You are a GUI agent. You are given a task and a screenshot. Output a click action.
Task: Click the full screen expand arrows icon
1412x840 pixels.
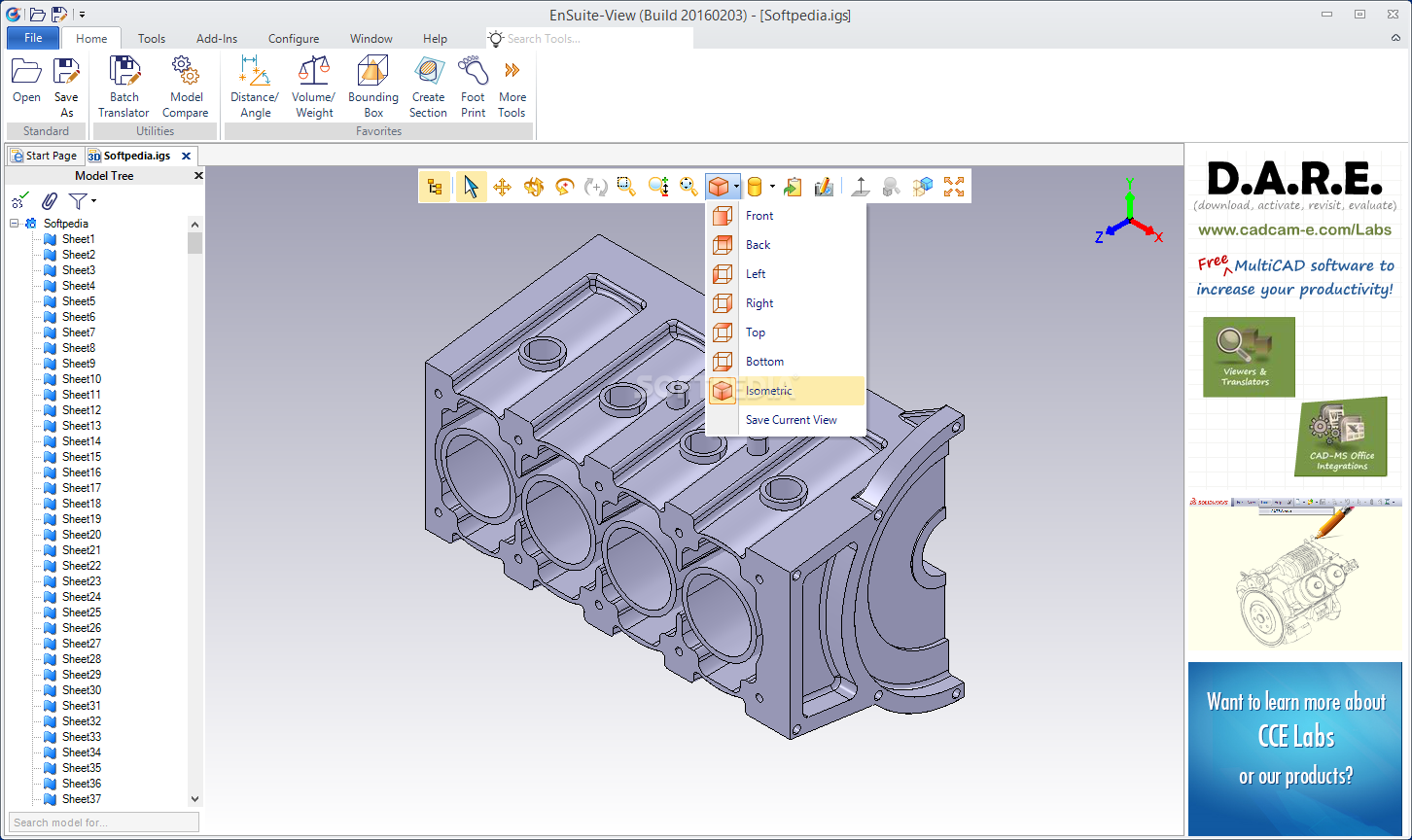pyautogui.click(x=954, y=187)
